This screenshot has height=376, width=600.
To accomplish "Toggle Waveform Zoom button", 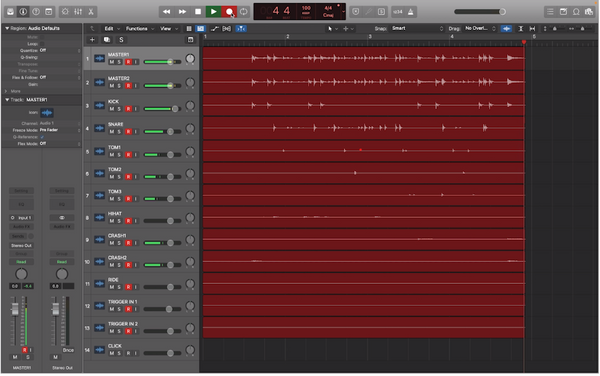I will (506, 29).
